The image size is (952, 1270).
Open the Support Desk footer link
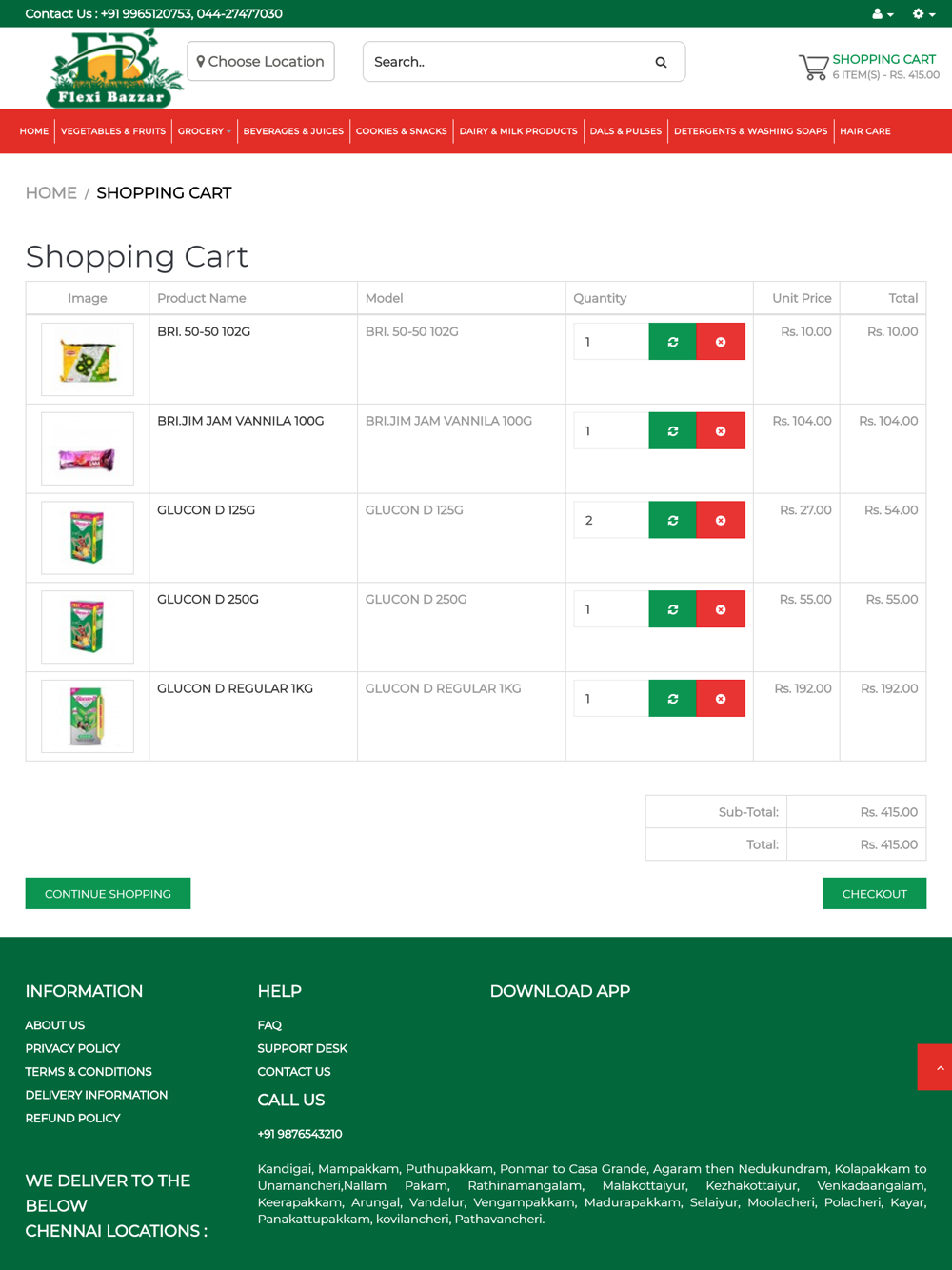click(303, 1048)
